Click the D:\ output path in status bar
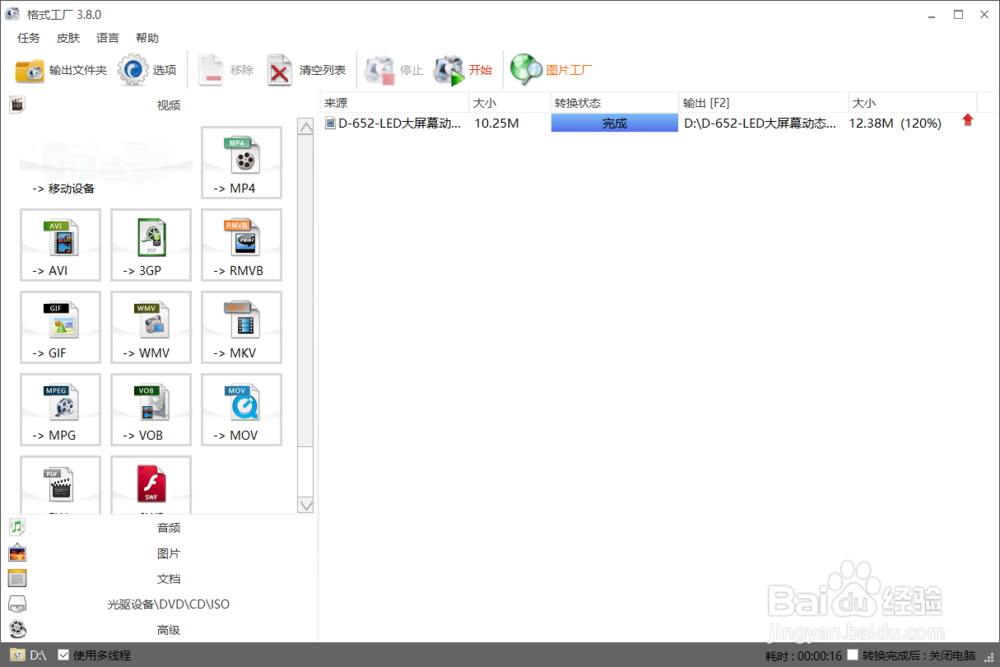Image resolution: width=1000 pixels, height=667 pixels. click(29, 655)
